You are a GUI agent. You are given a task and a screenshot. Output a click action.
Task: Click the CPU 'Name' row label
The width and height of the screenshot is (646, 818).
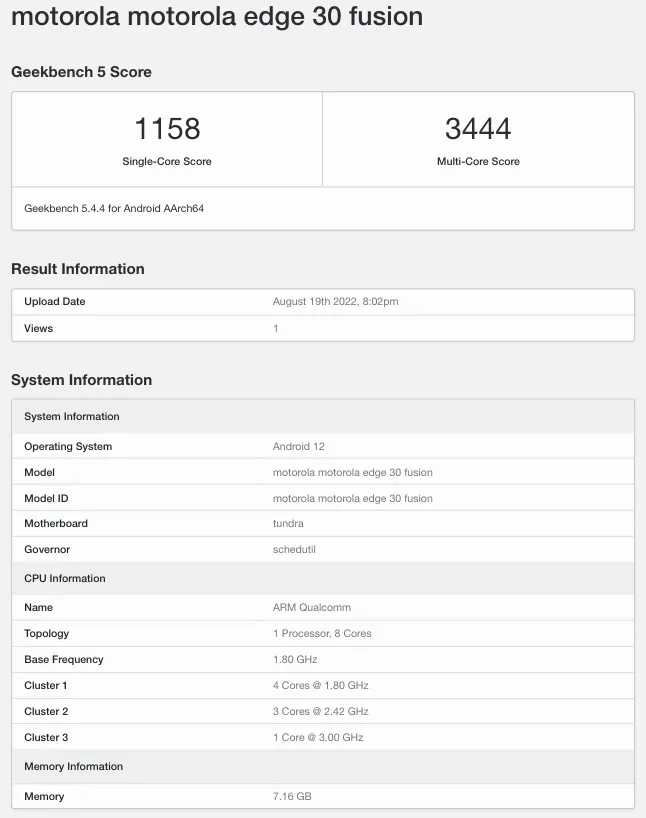coord(39,608)
